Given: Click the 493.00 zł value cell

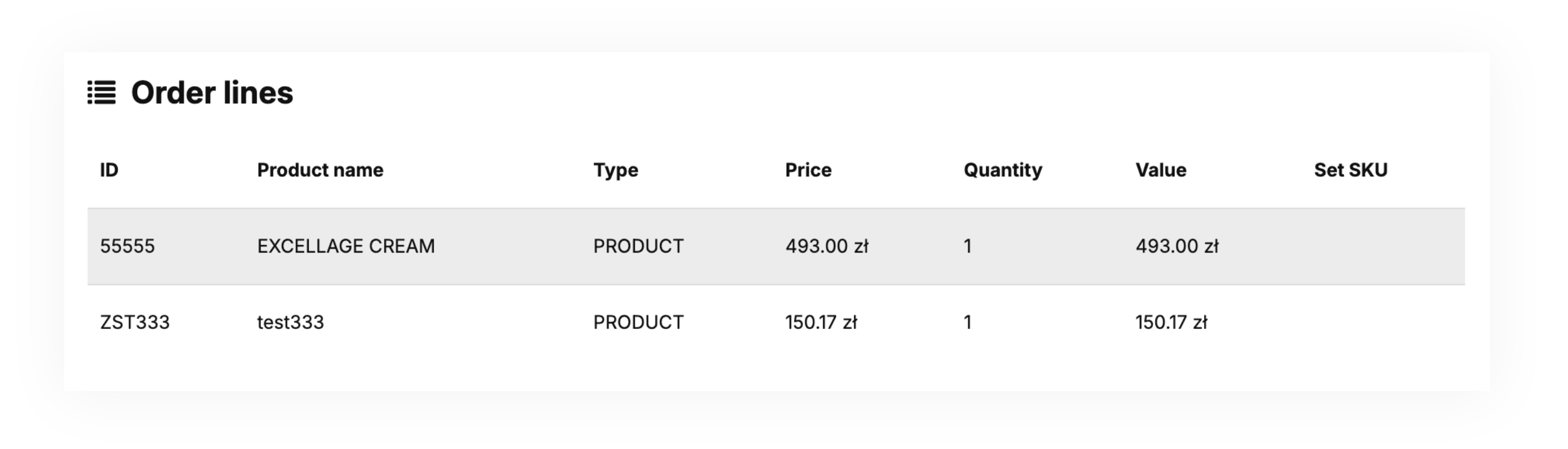Looking at the screenshot, I should (x=1177, y=246).
